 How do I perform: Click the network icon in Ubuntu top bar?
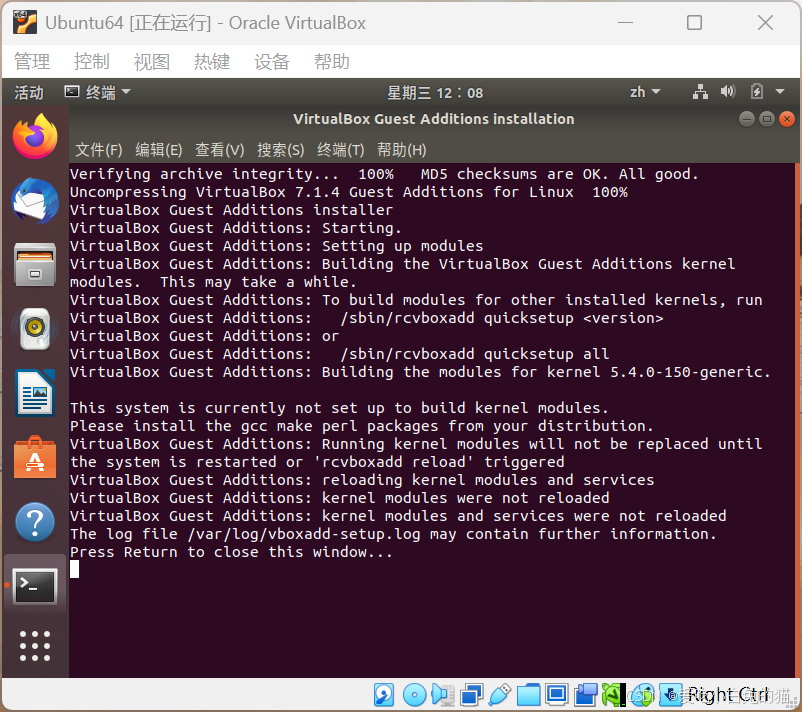tap(700, 92)
